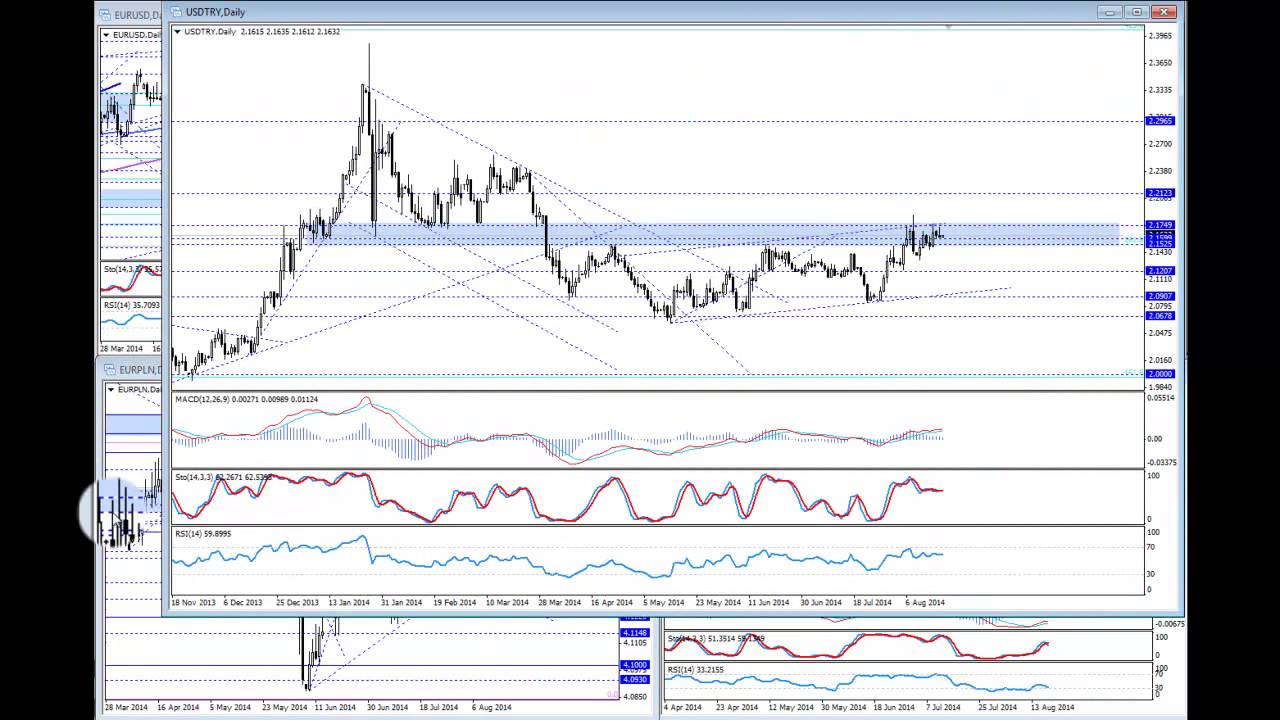The width and height of the screenshot is (1280, 720).
Task: Select the 4.0930 price label in EURPLN window
Action: 635,680
